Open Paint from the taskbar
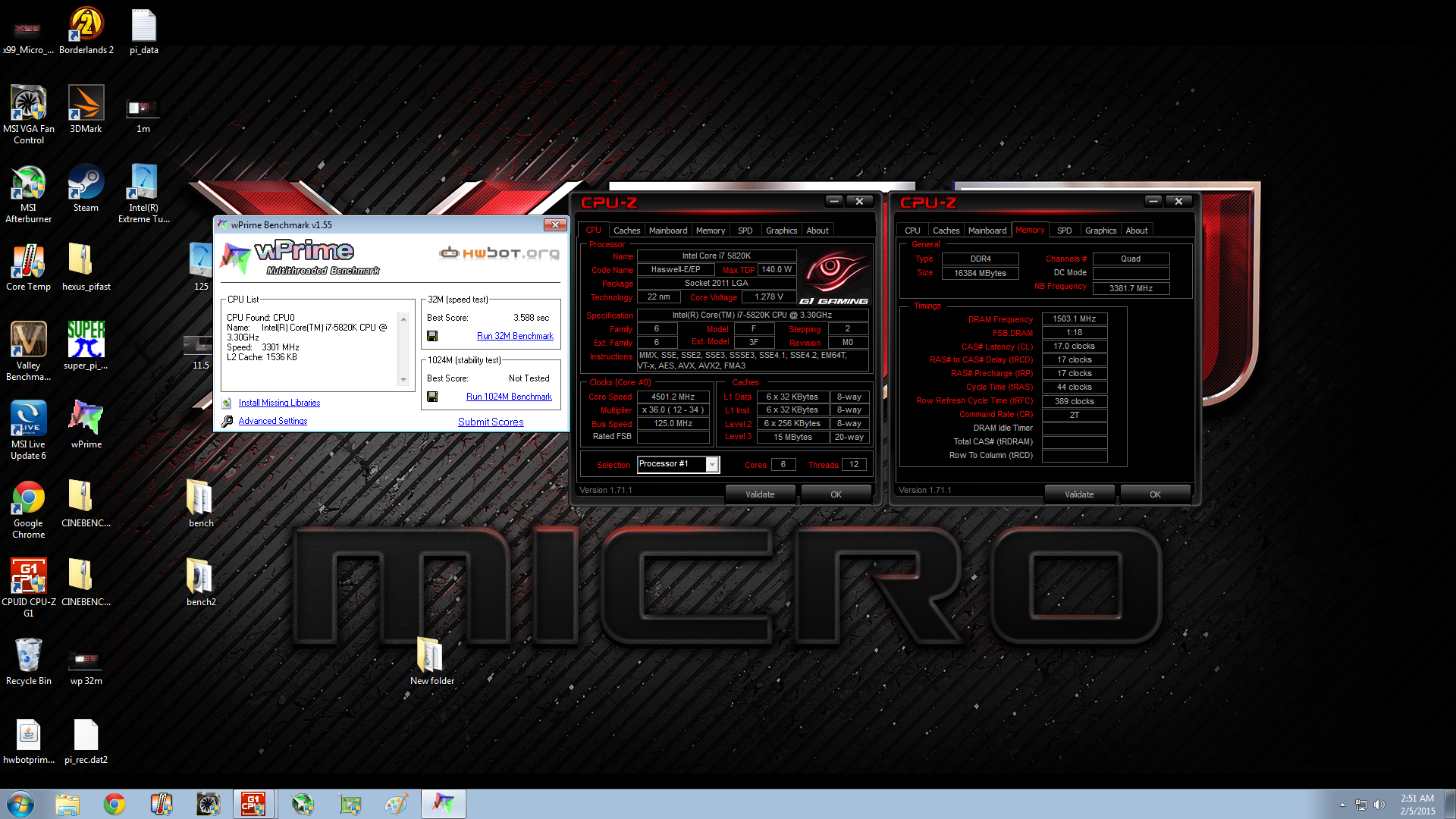 coord(397,804)
